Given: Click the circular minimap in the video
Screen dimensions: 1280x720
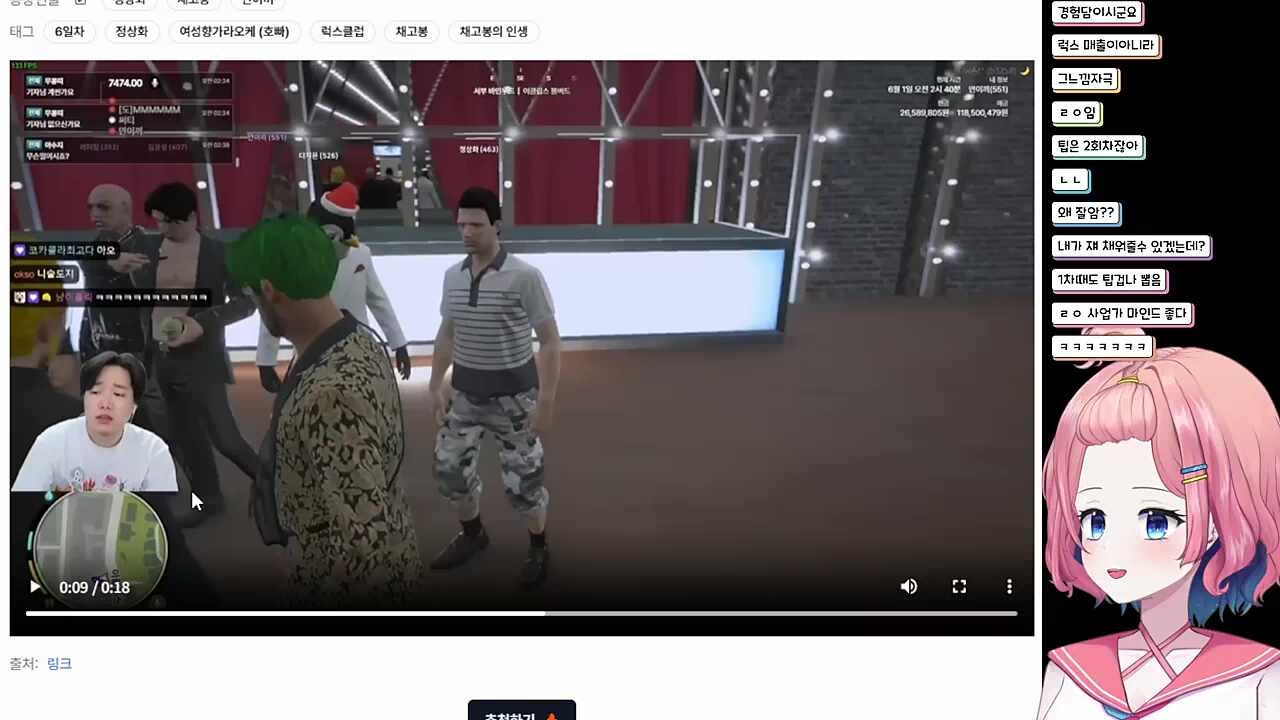Looking at the screenshot, I should 98,547.
